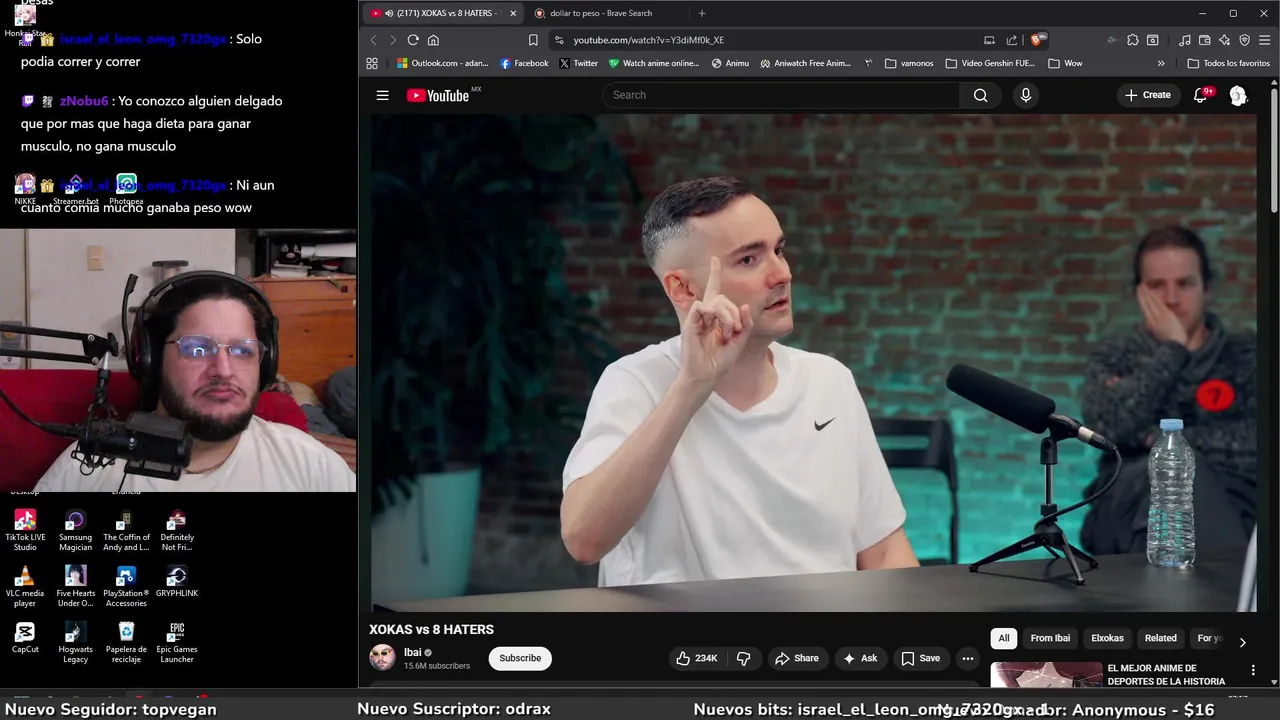The image size is (1280, 720).
Task: Click the Share button
Action: coord(796,658)
